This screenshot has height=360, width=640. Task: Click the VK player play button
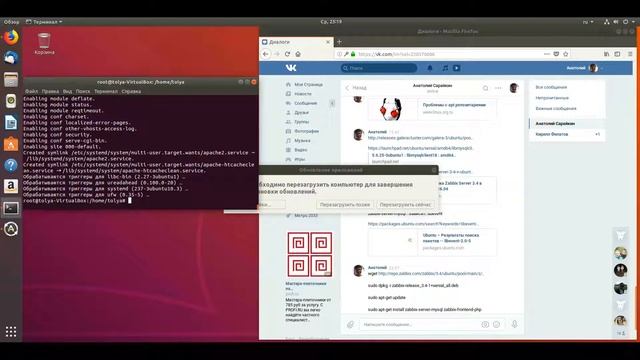coord(456,68)
